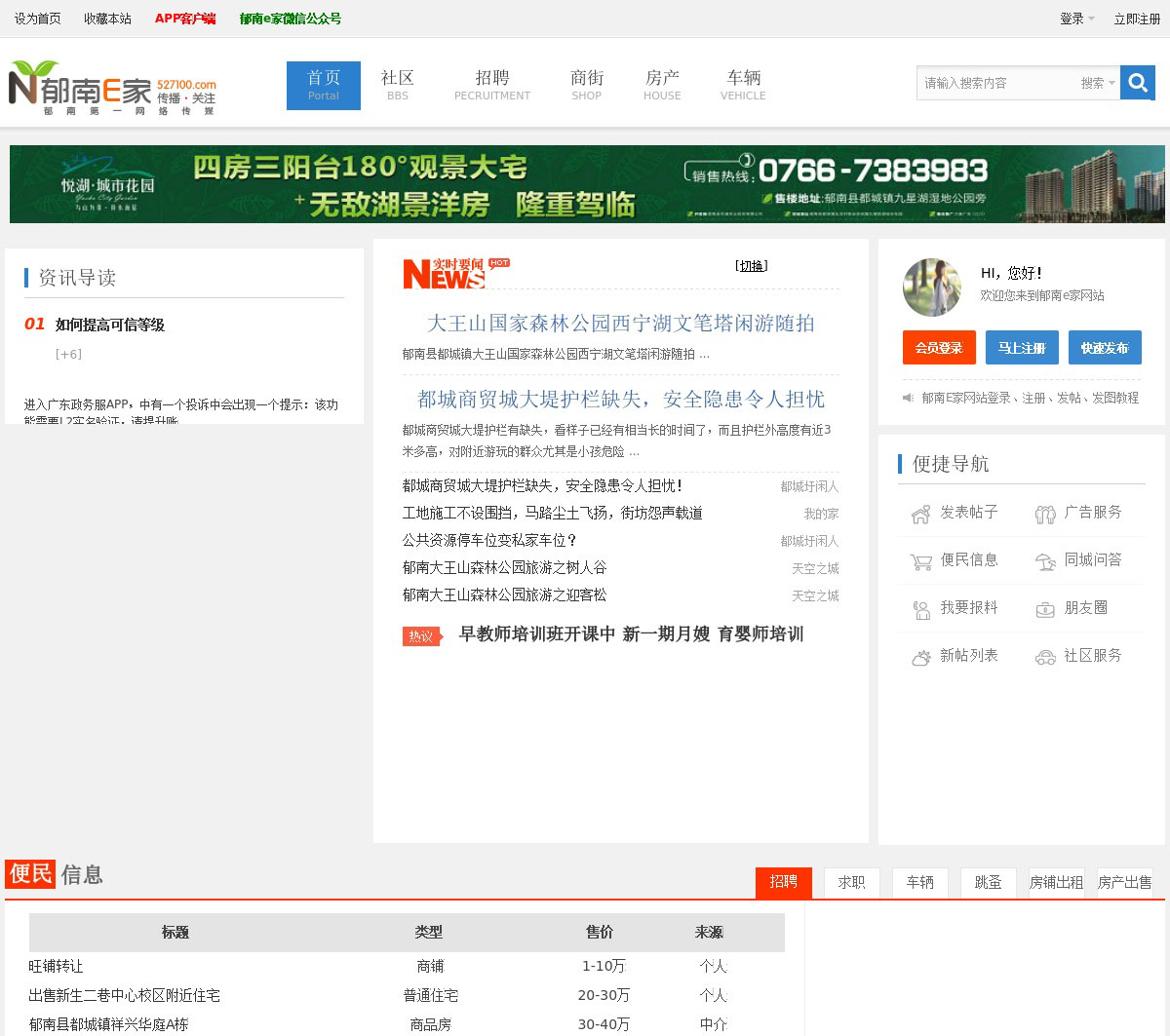Open the 社区服务 car icon

(1045, 657)
